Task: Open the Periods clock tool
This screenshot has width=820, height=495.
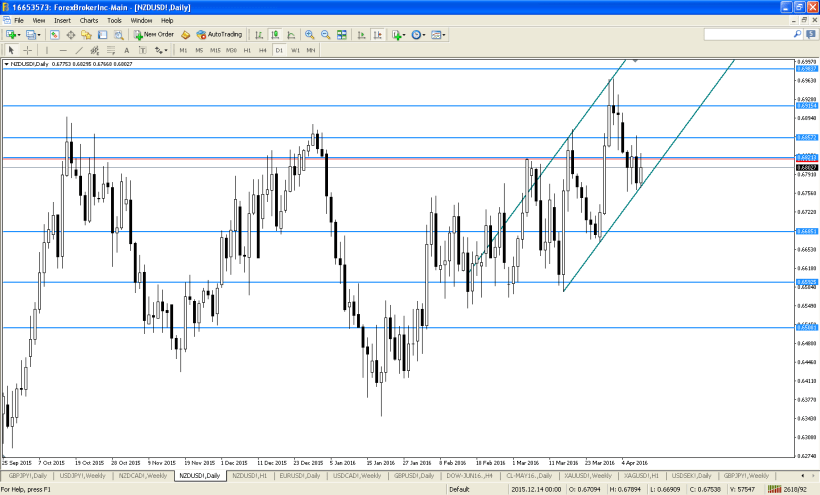Action: pos(416,34)
